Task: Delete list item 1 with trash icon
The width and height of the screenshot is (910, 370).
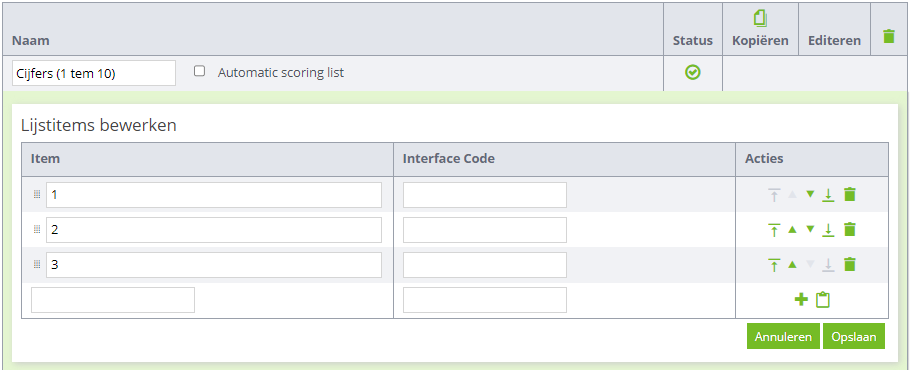Action: 850,194
